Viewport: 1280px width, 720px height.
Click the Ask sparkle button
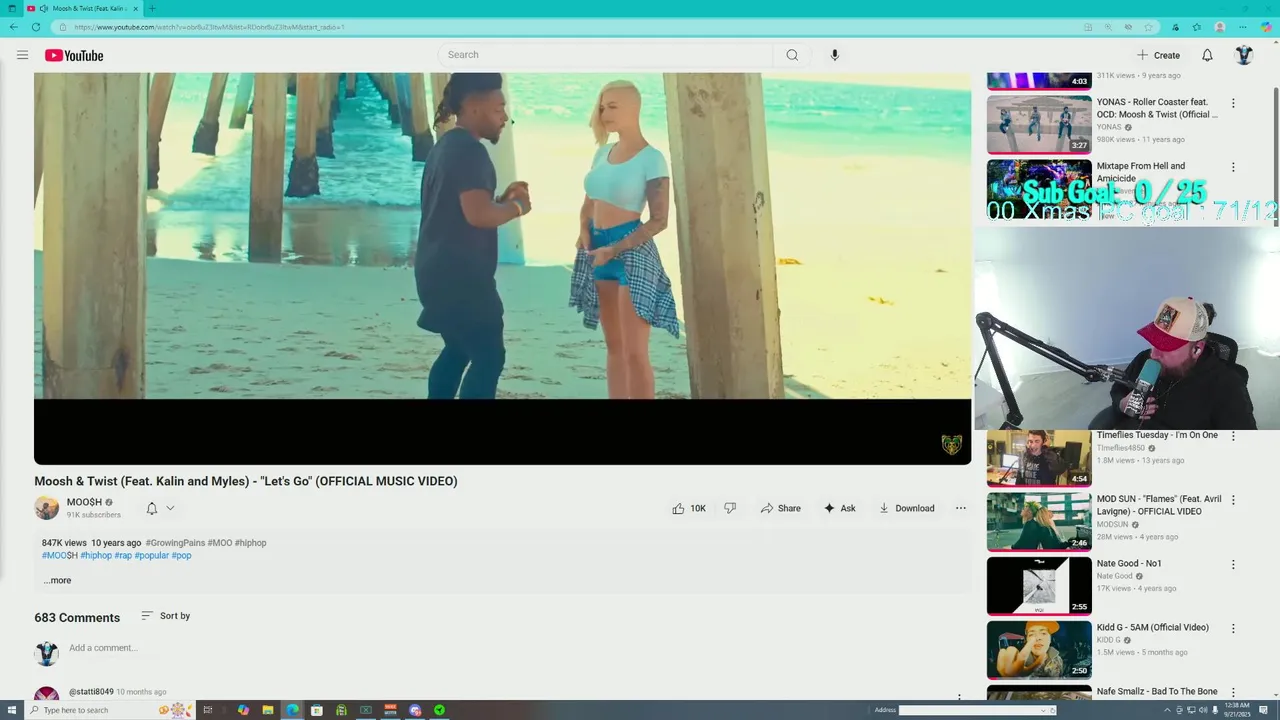(839, 508)
